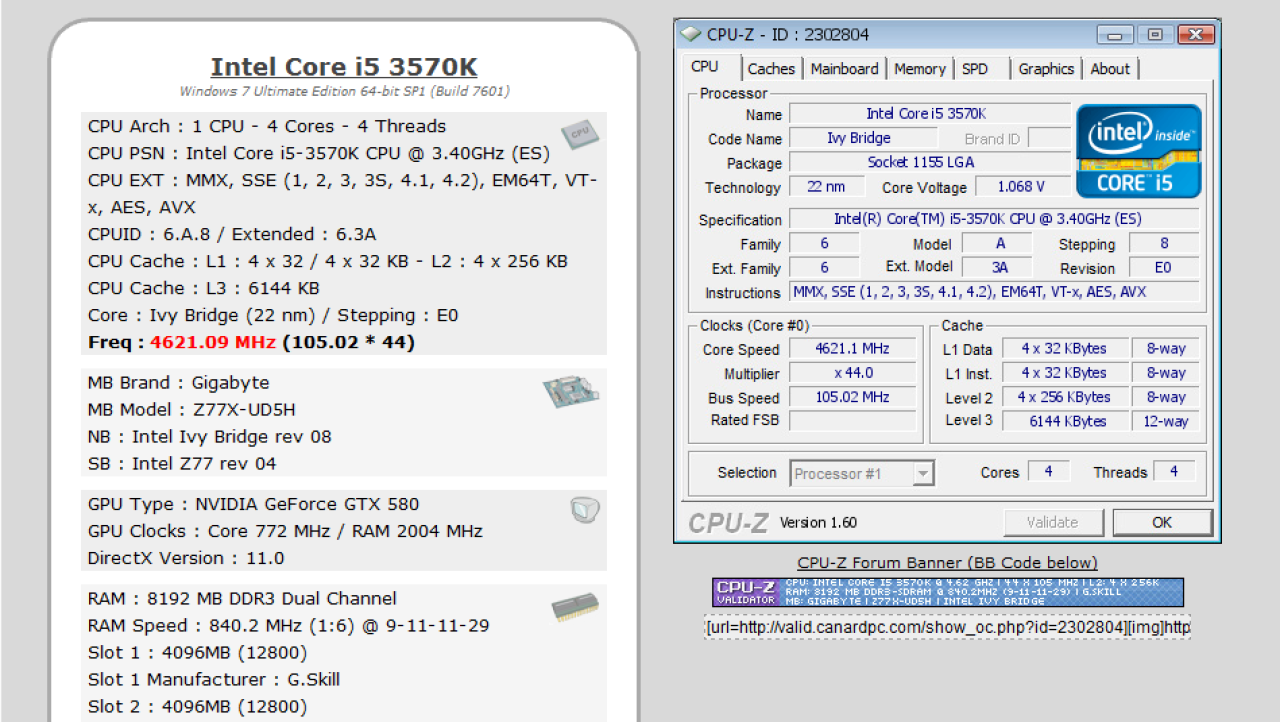Switch to the Mainboard tab

point(844,69)
